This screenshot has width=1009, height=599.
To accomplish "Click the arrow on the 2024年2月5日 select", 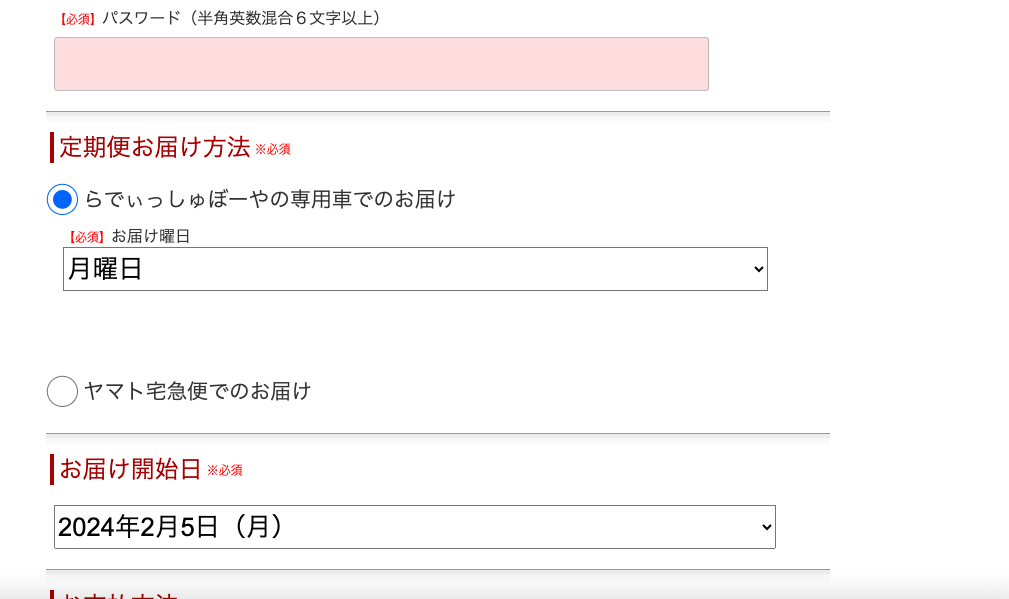I will tap(766, 527).
